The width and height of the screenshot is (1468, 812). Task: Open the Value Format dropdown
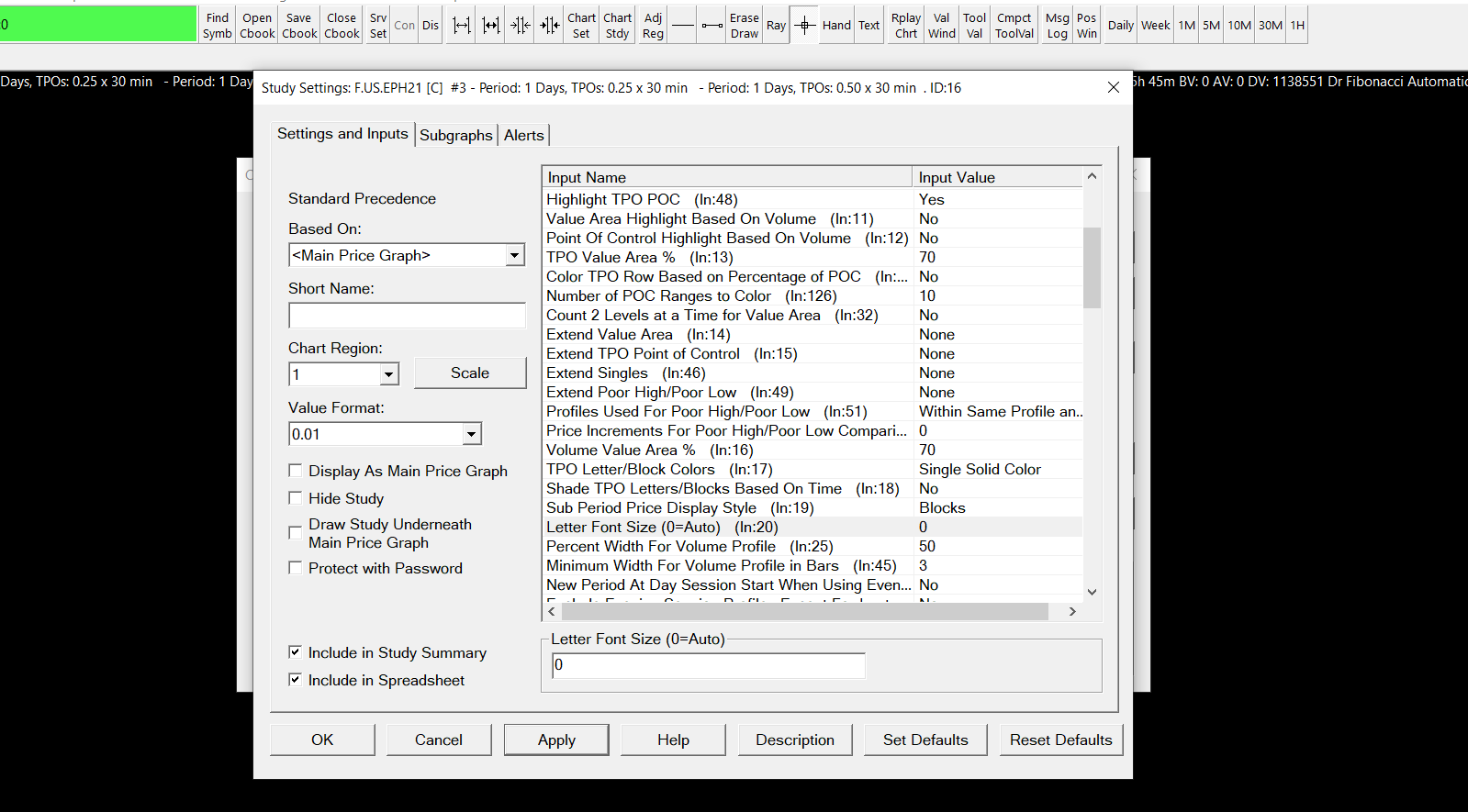point(471,434)
